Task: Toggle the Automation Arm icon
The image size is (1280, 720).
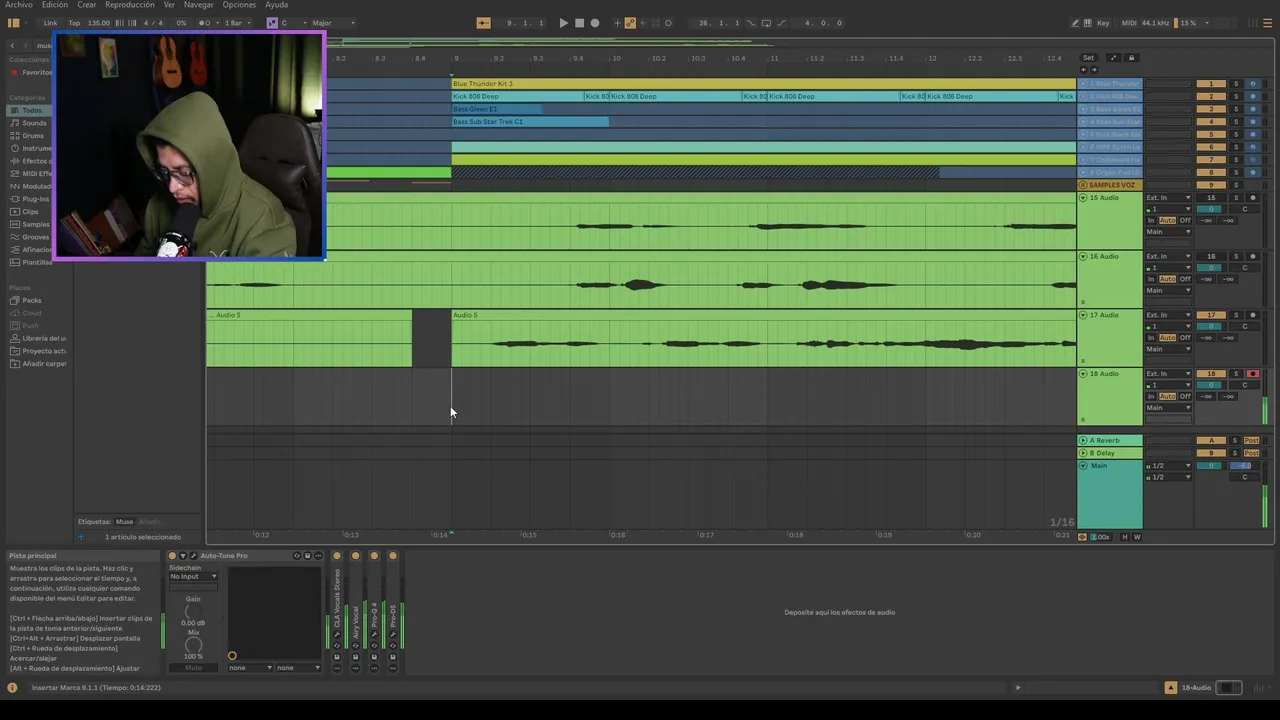Action: pyautogui.click(x=630, y=23)
